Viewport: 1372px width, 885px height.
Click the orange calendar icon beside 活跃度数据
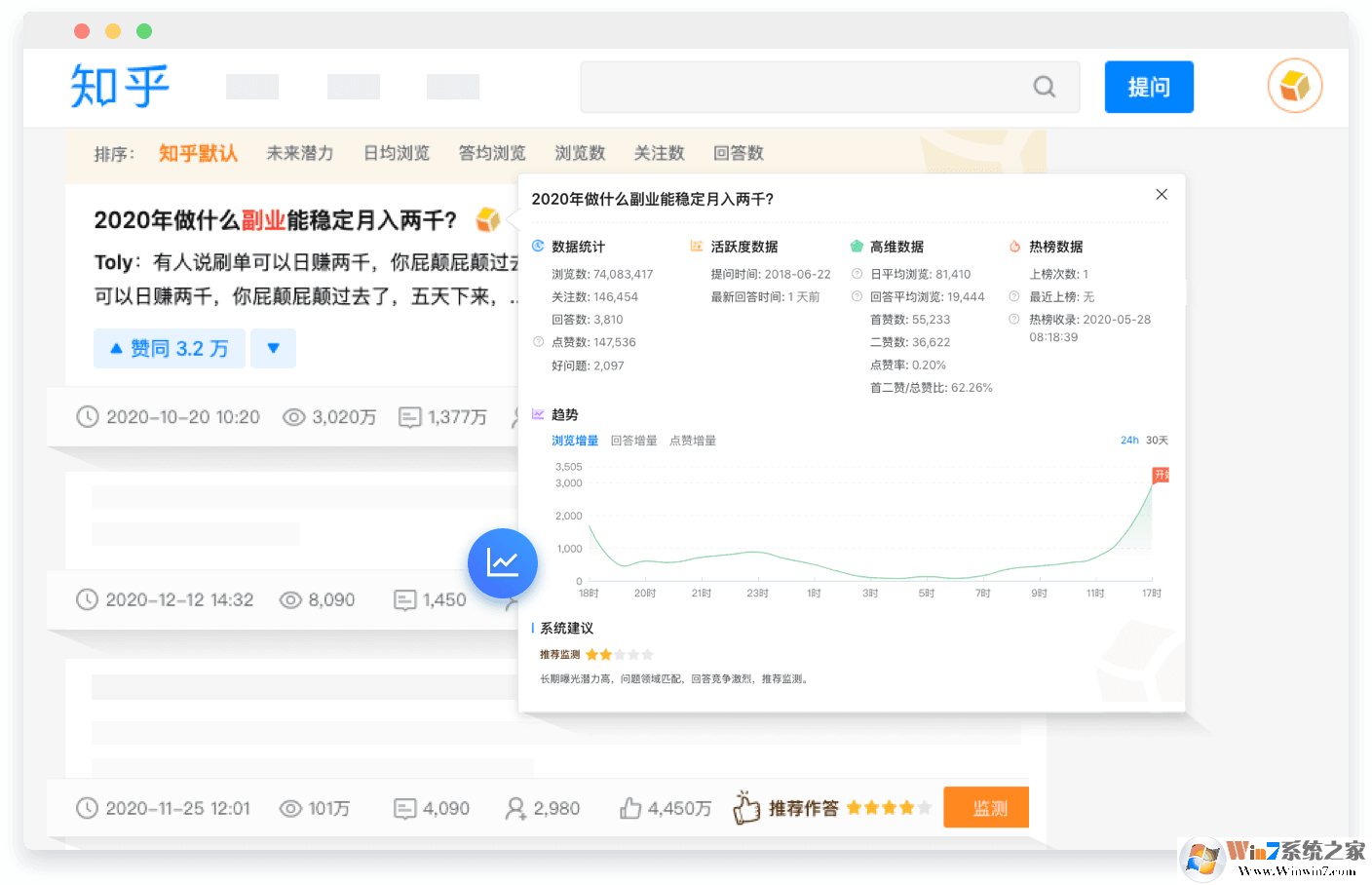[696, 246]
